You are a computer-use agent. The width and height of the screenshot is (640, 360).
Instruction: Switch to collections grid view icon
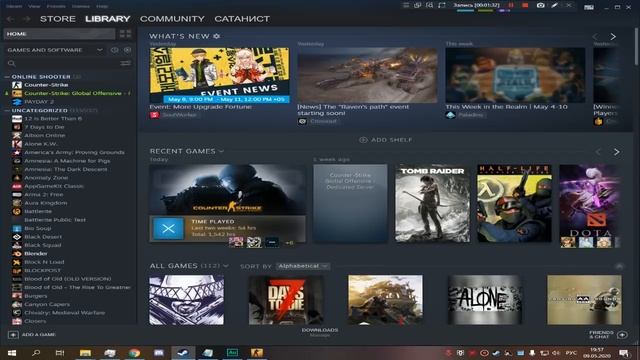[125, 34]
